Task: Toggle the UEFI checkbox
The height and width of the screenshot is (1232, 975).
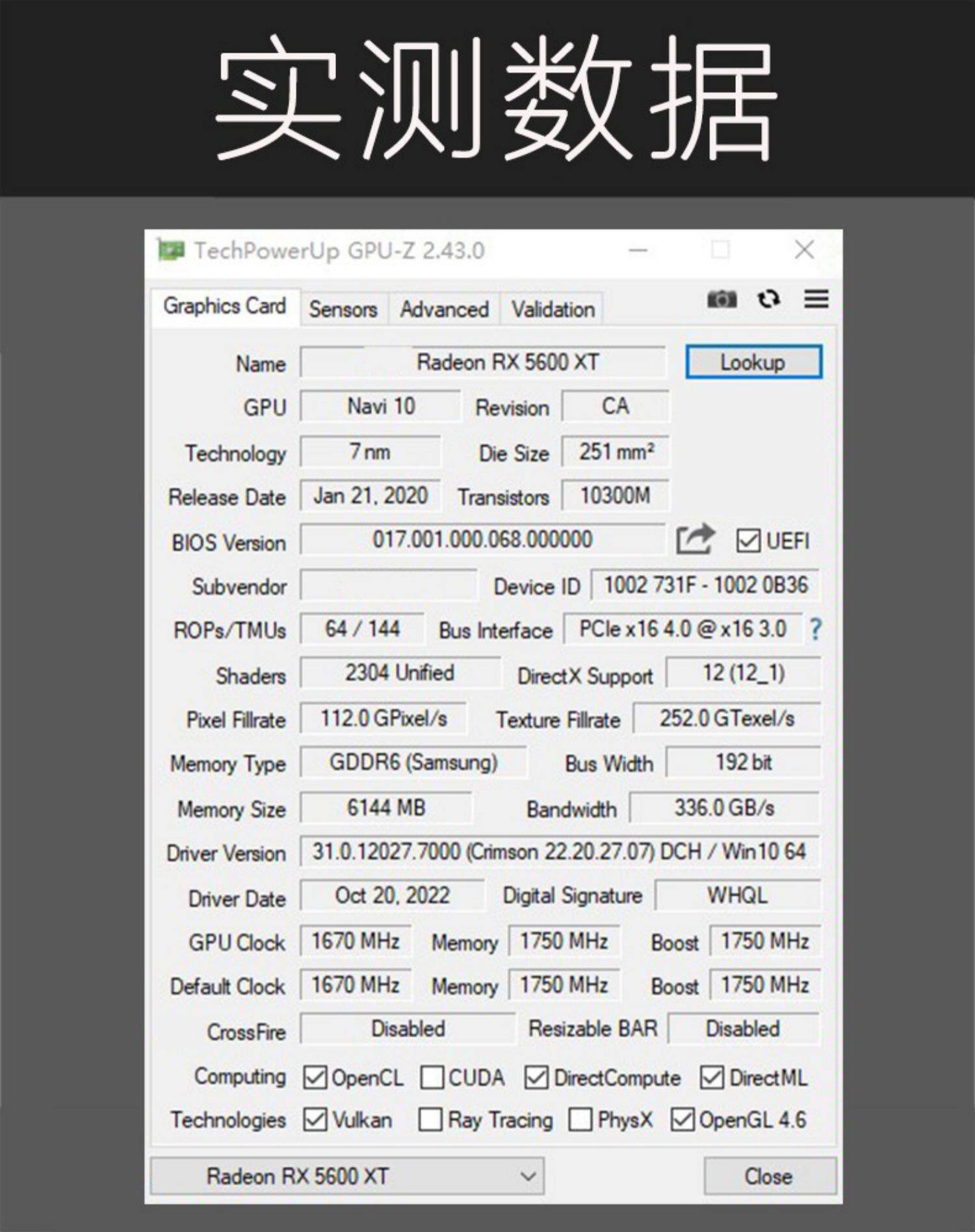Action: [x=748, y=541]
